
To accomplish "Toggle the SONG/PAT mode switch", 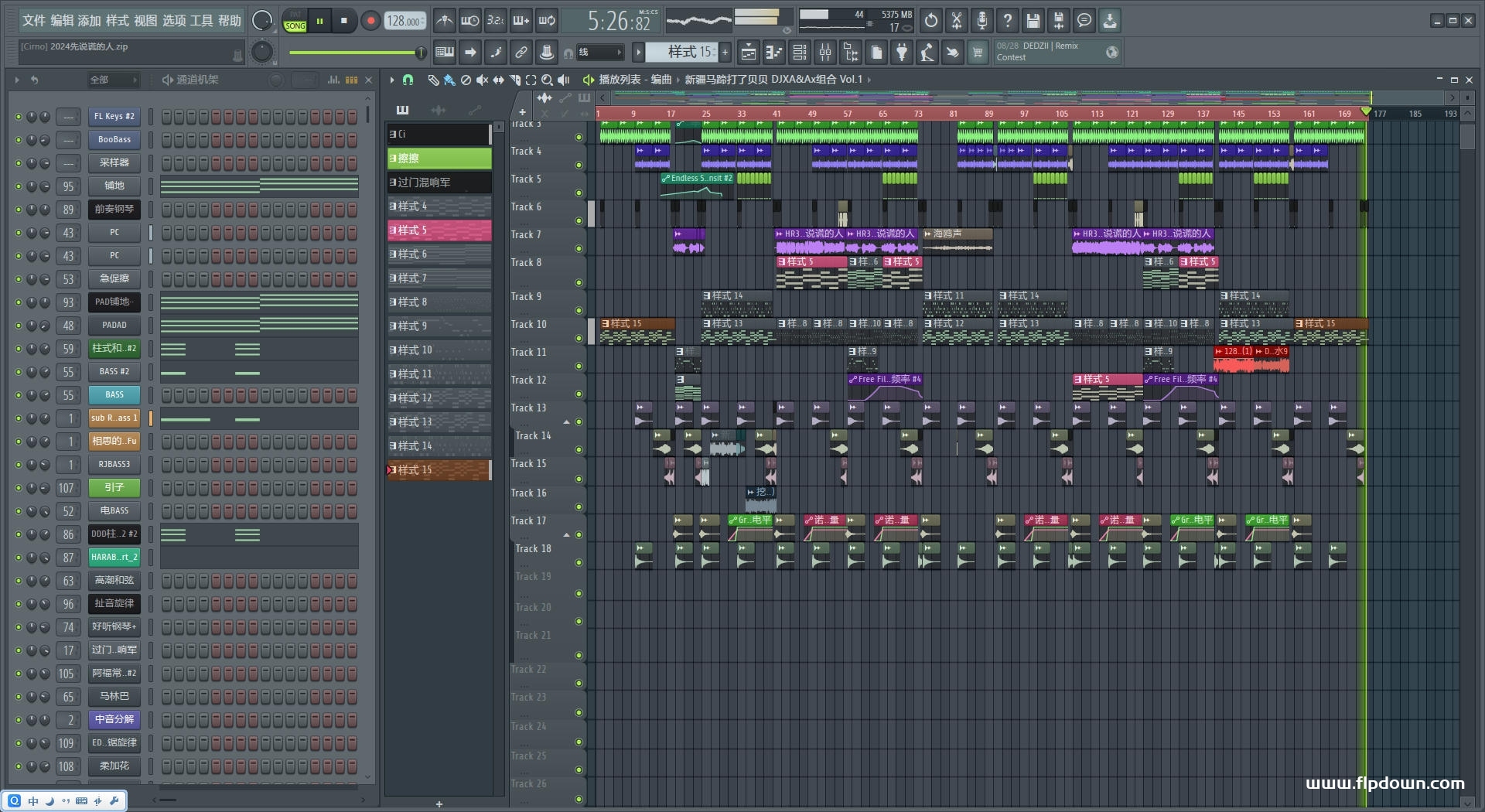I will pyautogui.click(x=295, y=21).
